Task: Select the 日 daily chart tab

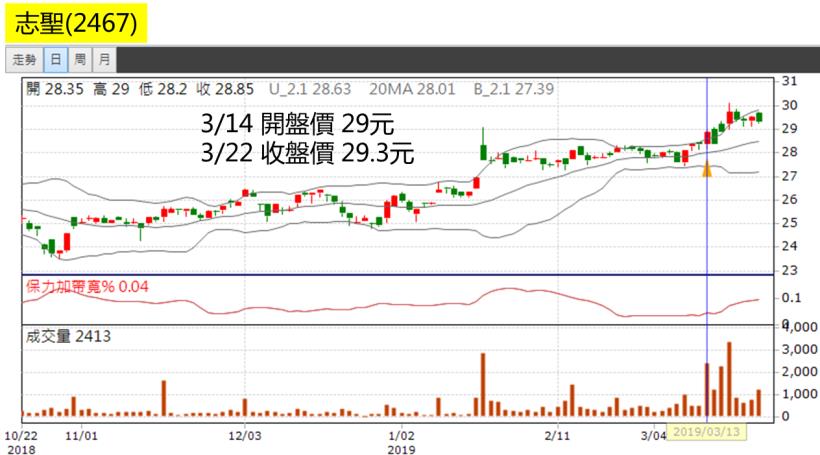Action: pos(55,60)
